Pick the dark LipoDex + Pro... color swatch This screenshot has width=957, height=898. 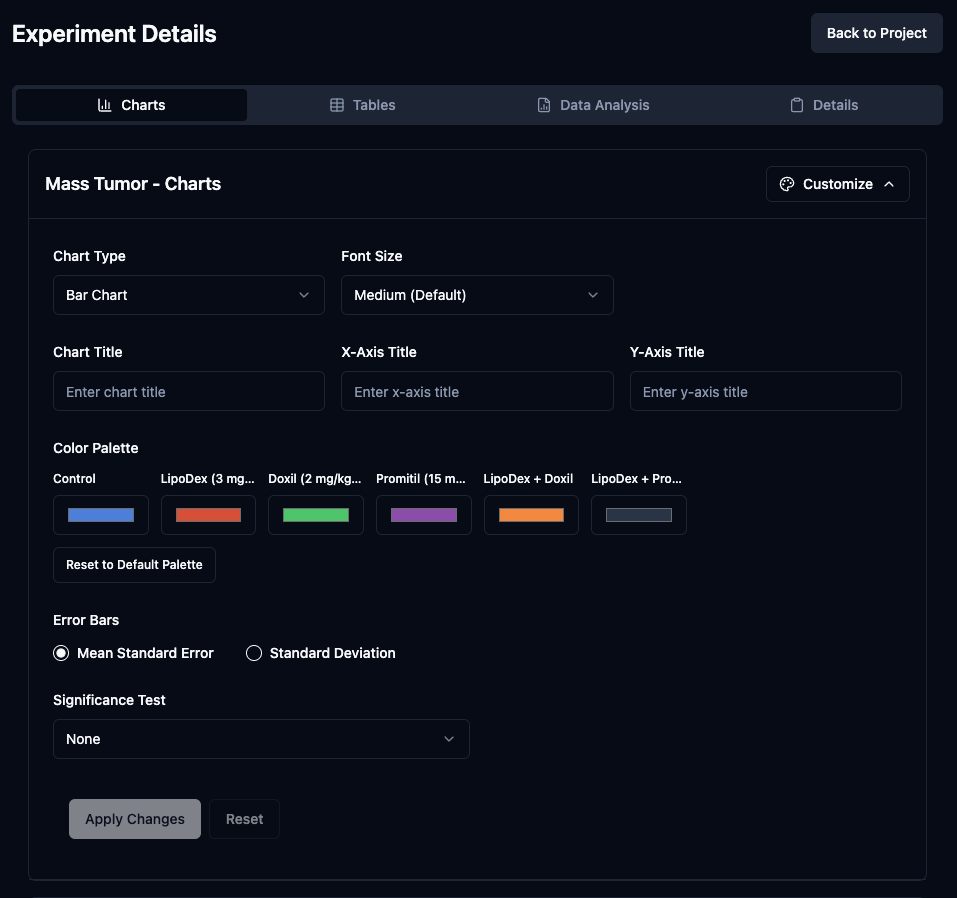click(638, 515)
